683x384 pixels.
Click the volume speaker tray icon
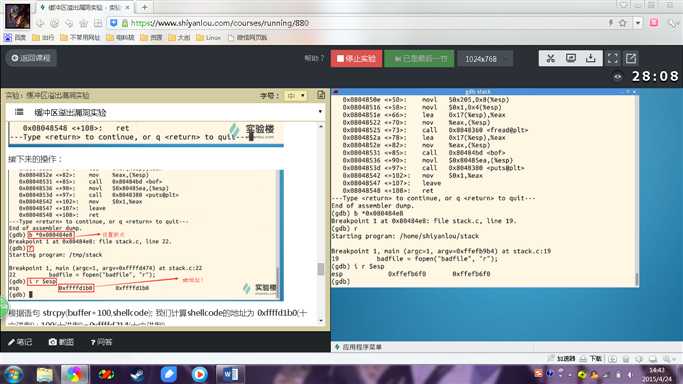[x=630, y=374]
